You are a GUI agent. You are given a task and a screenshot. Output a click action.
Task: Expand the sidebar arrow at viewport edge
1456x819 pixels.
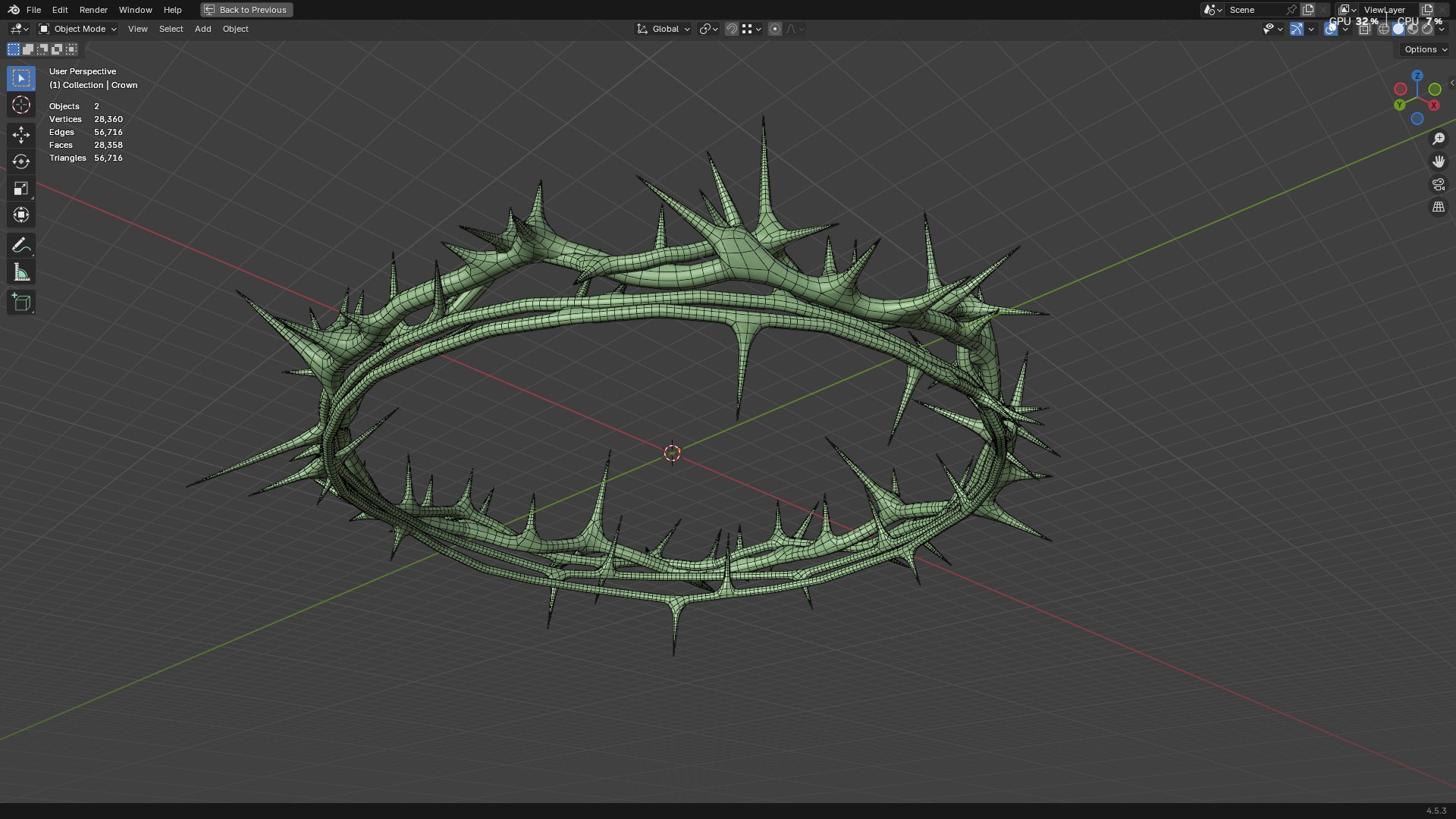coord(1451,83)
